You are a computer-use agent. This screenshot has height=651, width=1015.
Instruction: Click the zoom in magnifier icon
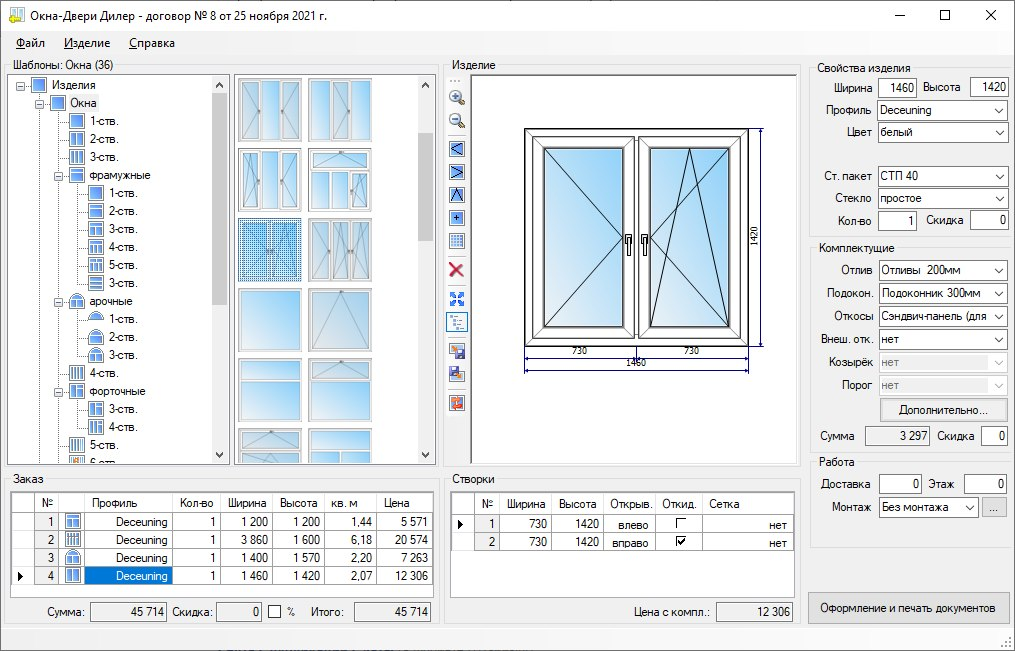pos(457,98)
